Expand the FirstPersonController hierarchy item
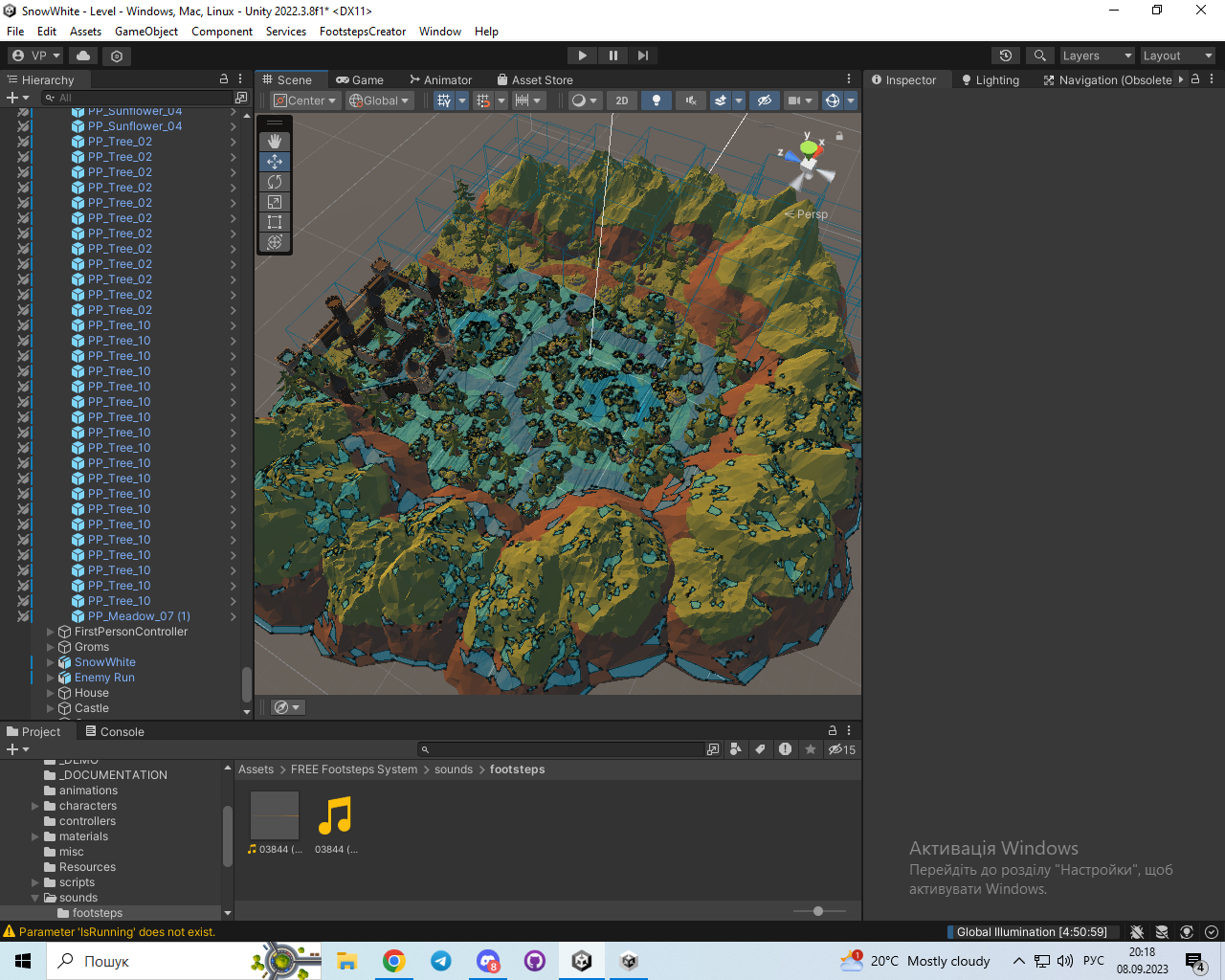This screenshot has height=980, width=1225. click(x=51, y=632)
